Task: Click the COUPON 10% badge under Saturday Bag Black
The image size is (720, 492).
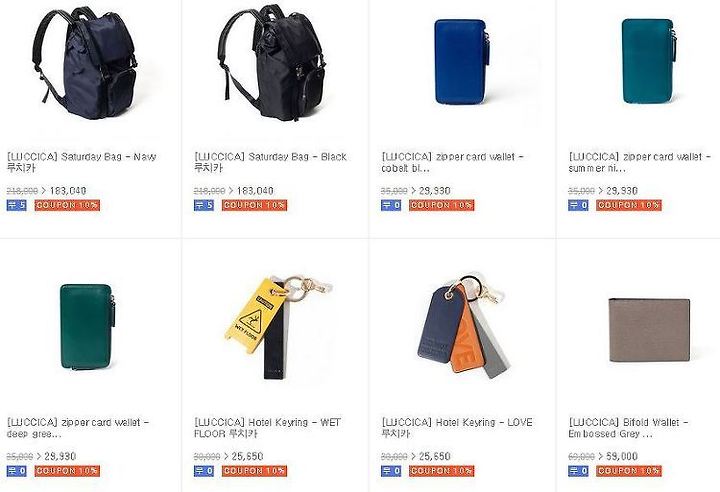Action: click(254, 205)
